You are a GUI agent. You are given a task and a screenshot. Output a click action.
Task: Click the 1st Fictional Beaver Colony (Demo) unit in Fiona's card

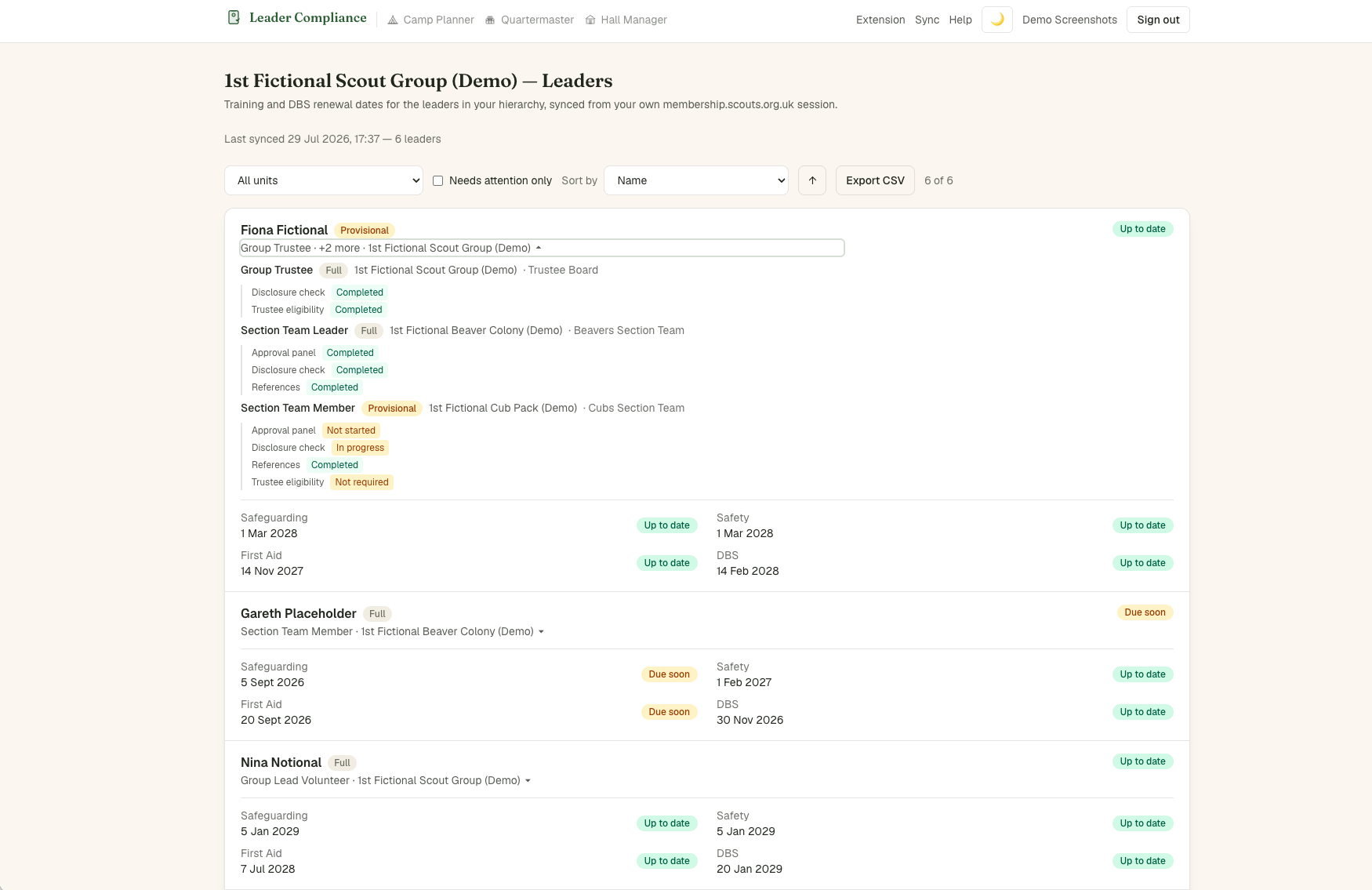pyautogui.click(x=476, y=330)
